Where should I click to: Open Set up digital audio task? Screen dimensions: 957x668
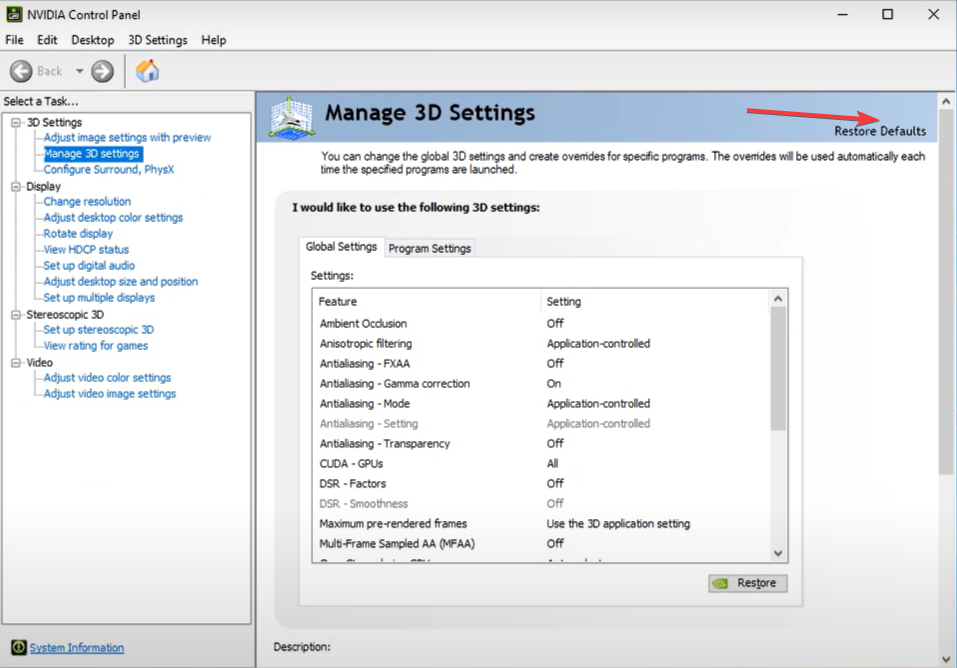pyautogui.click(x=89, y=266)
